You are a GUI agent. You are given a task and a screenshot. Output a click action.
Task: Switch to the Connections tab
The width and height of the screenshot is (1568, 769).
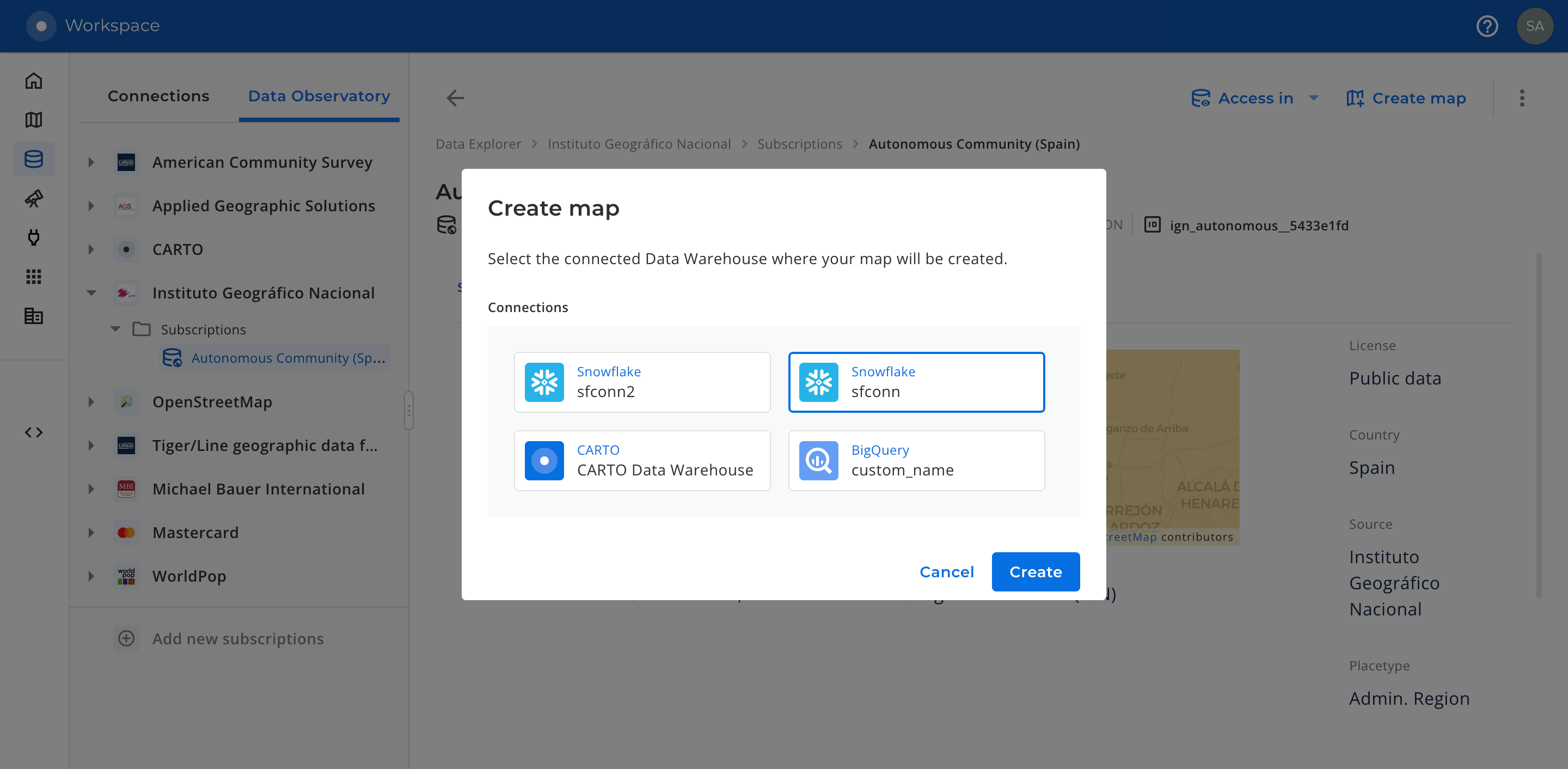click(x=158, y=96)
